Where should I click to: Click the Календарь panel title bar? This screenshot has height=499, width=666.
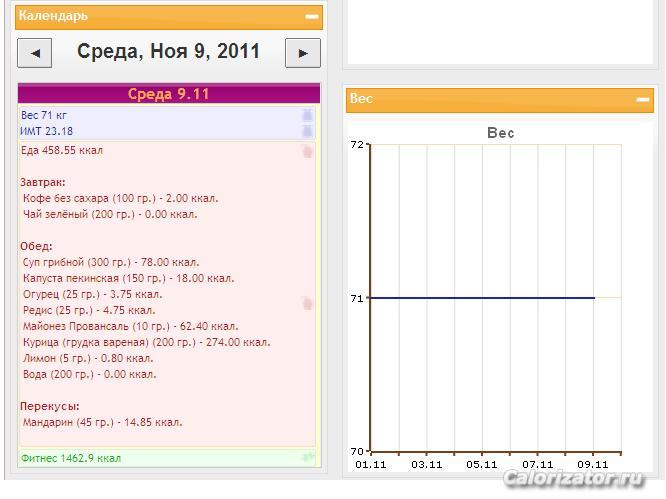[x=150, y=17]
